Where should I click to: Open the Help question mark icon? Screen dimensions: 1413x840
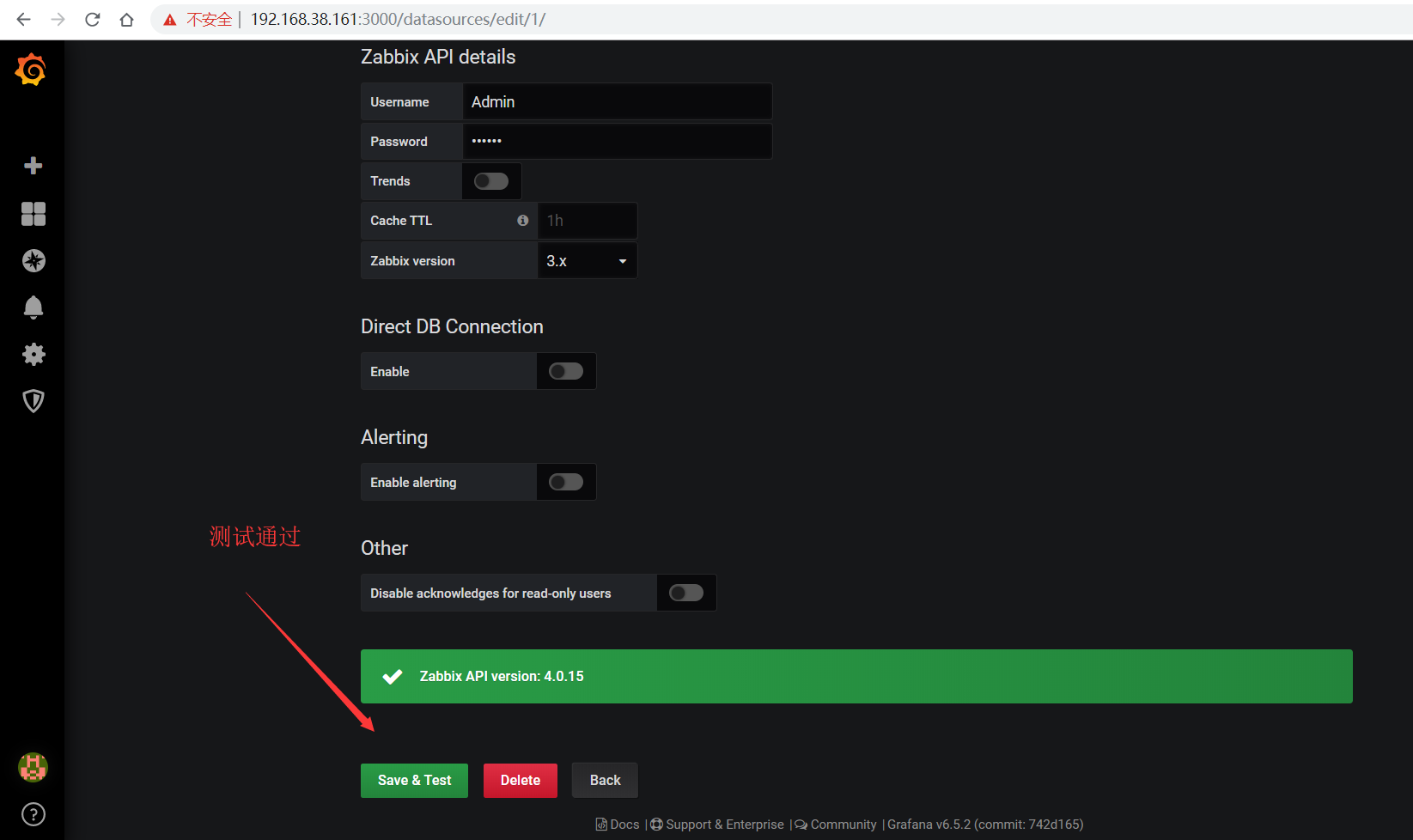click(33, 814)
